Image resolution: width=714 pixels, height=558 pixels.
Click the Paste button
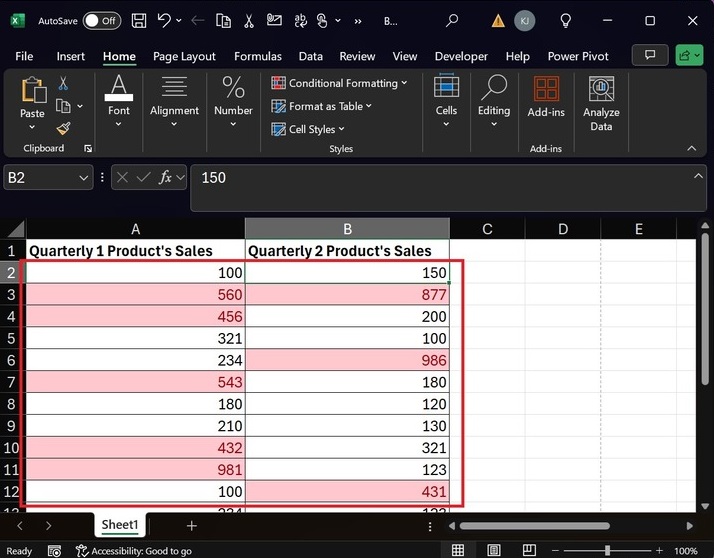pos(33,100)
